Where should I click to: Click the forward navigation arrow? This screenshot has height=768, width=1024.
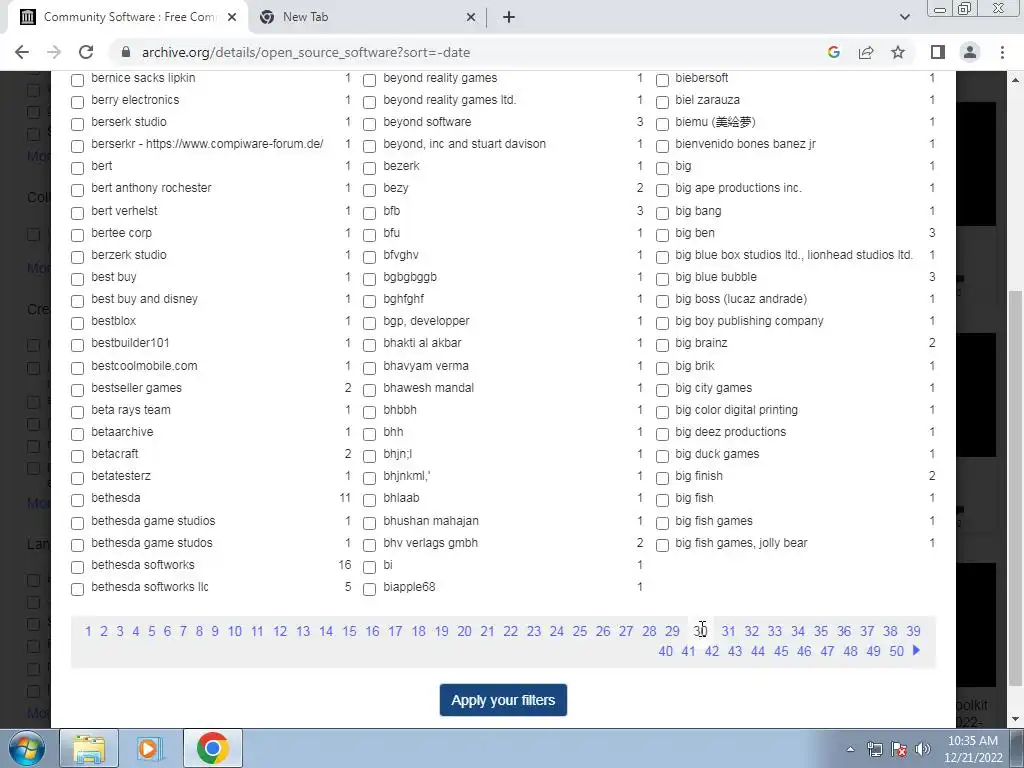pos(54,52)
